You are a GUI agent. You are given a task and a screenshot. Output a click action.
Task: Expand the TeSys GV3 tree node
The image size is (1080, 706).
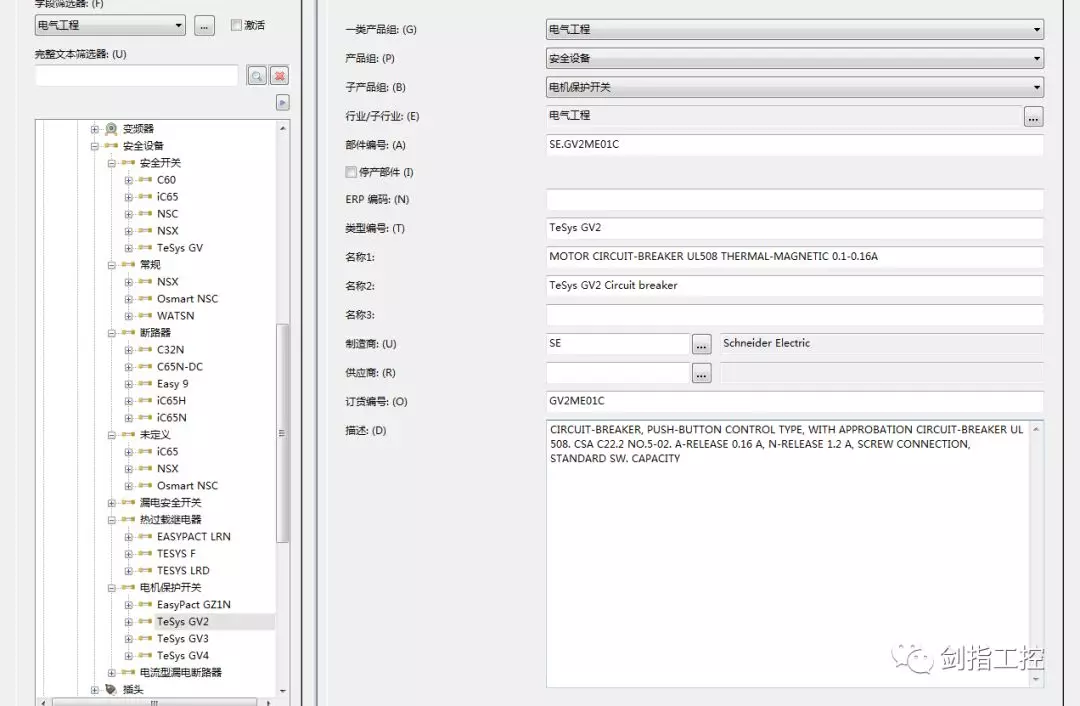click(x=128, y=639)
